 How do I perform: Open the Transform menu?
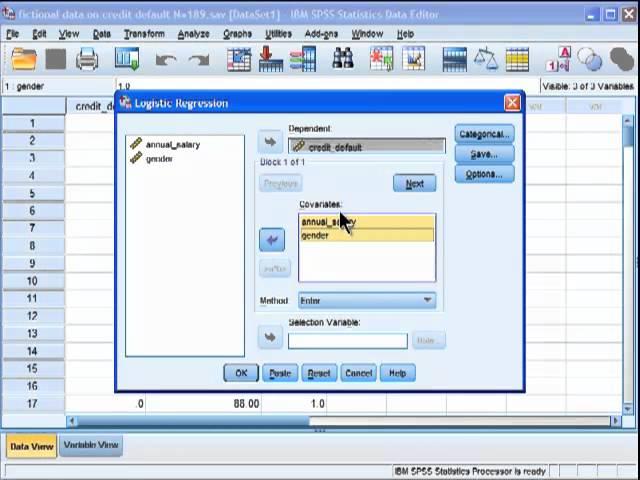click(x=144, y=34)
